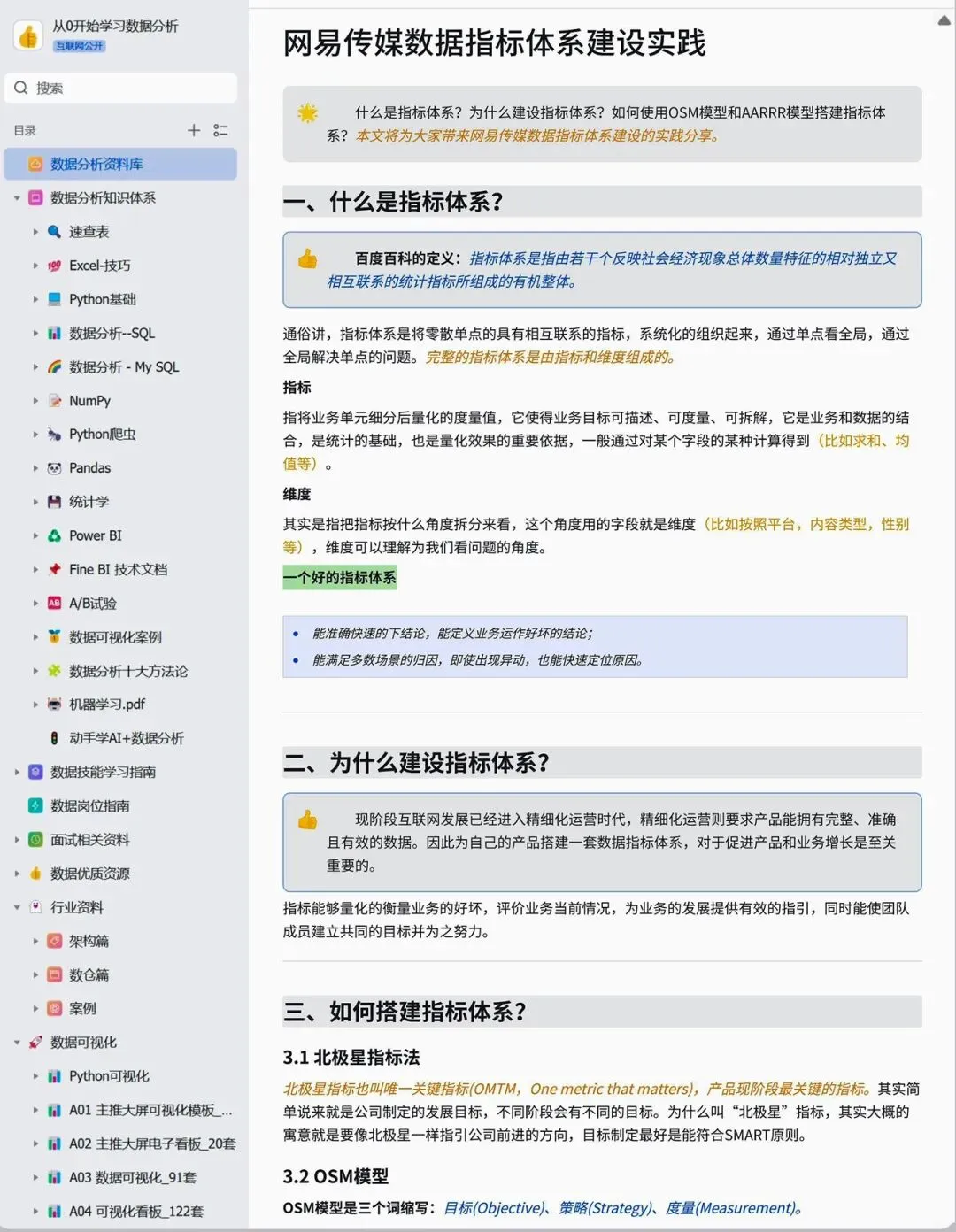Click the 面试相关资料 green icon
The image size is (956, 1232).
[35, 839]
